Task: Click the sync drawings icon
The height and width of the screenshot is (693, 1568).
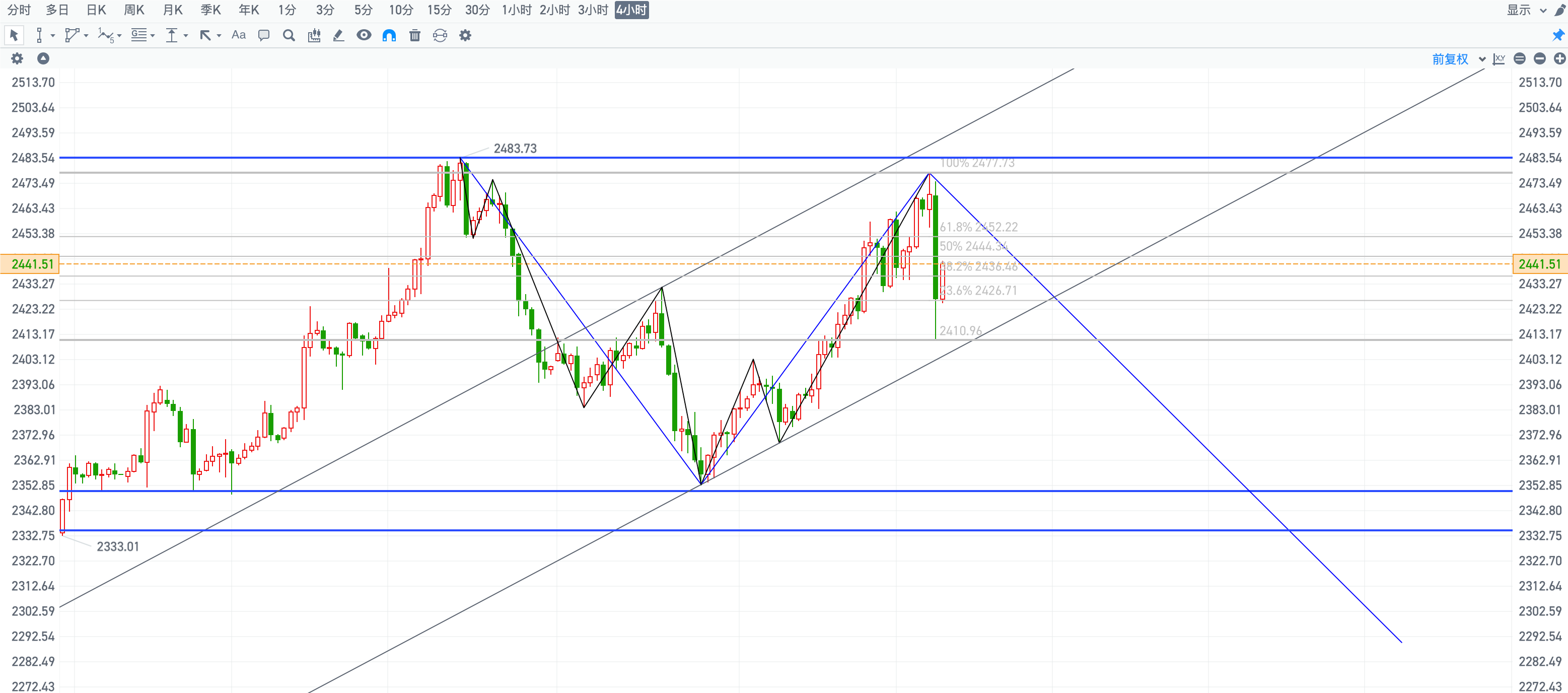Action: (x=440, y=35)
